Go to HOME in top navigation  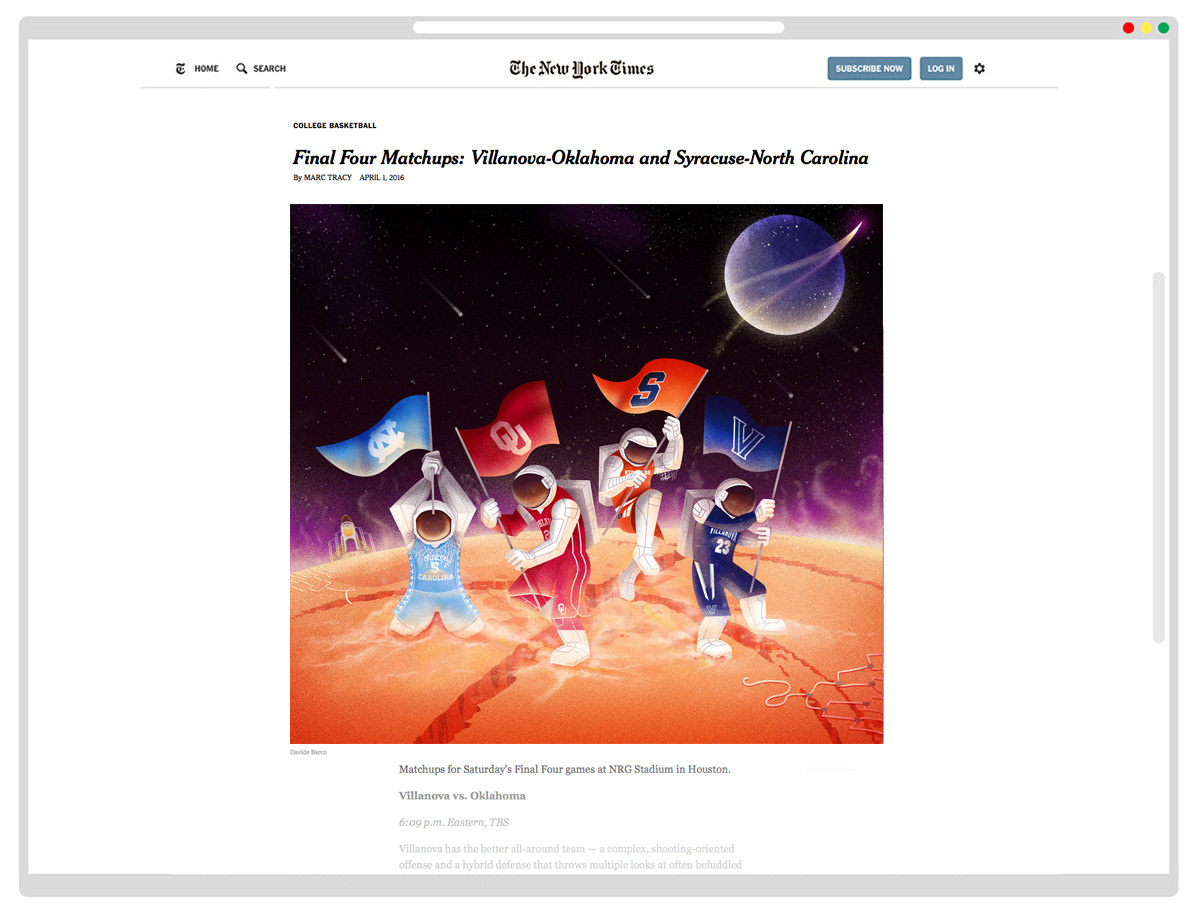[206, 69]
